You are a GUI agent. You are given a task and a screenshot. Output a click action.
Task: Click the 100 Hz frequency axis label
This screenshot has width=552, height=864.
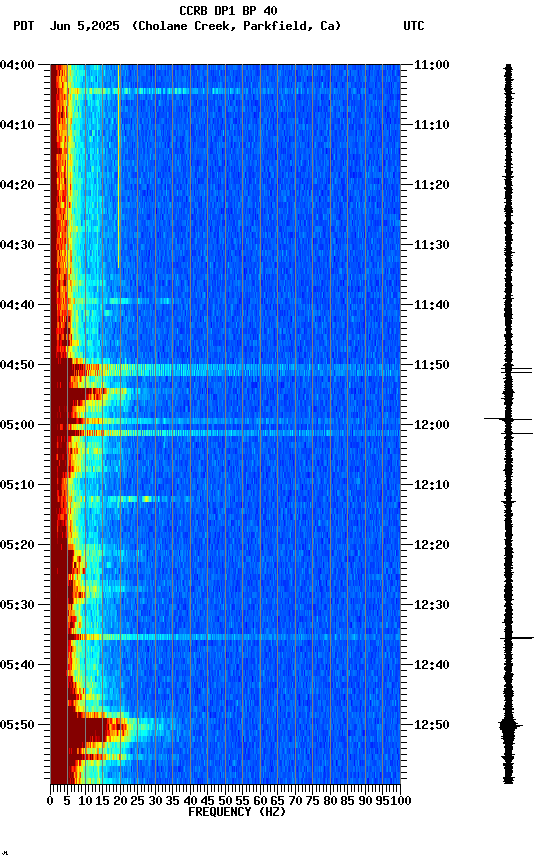pyautogui.click(x=401, y=801)
